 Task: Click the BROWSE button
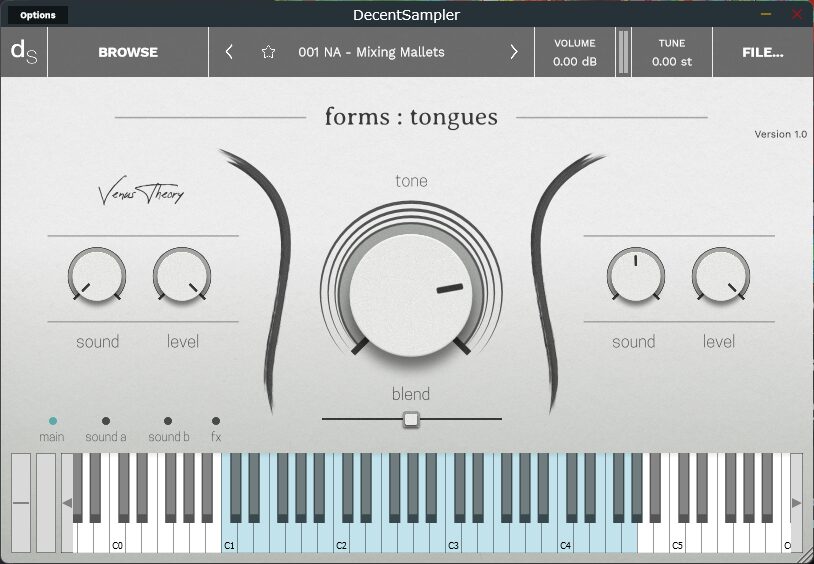pos(127,52)
